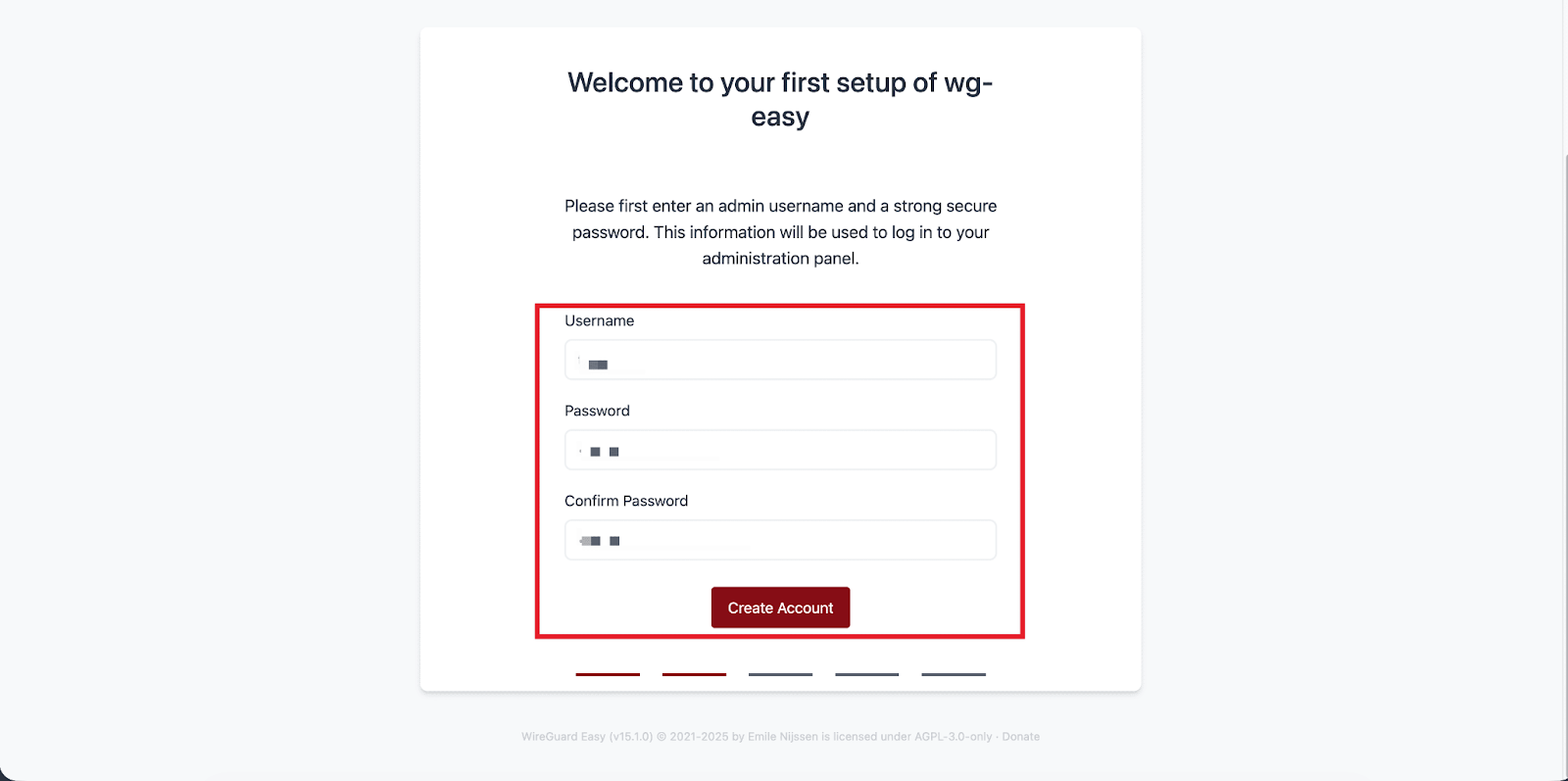Click the third gray setup step indicator
Image resolution: width=1568 pixels, height=781 pixels.
click(x=780, y=675)
